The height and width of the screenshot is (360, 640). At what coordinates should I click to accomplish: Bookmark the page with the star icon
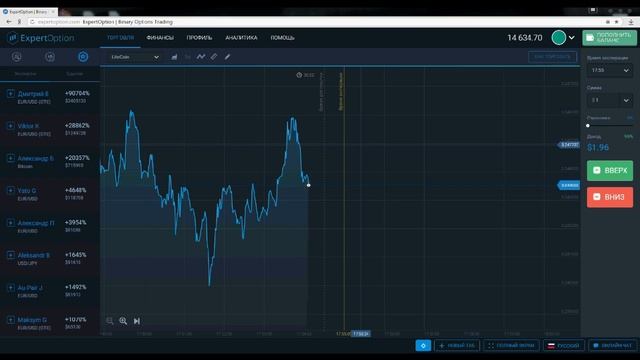[617, 22]
